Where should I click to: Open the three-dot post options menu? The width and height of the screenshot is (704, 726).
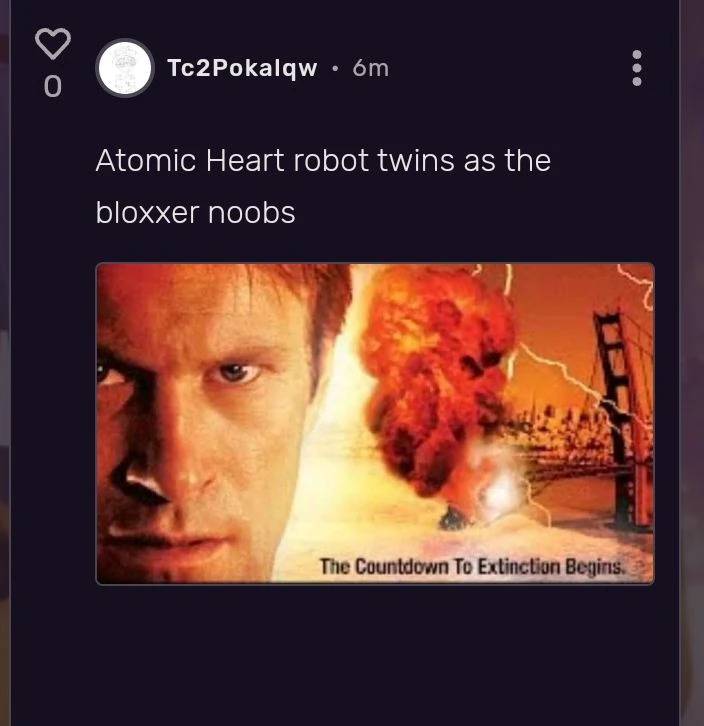click(x=637, y=68)
